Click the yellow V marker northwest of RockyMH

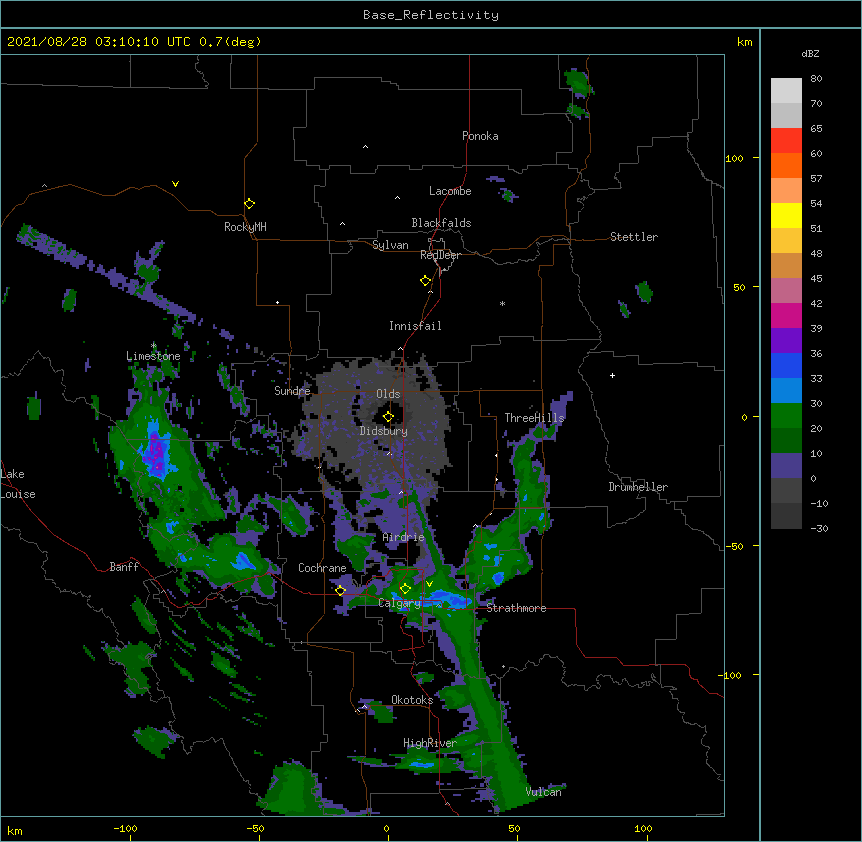(175, 184)
